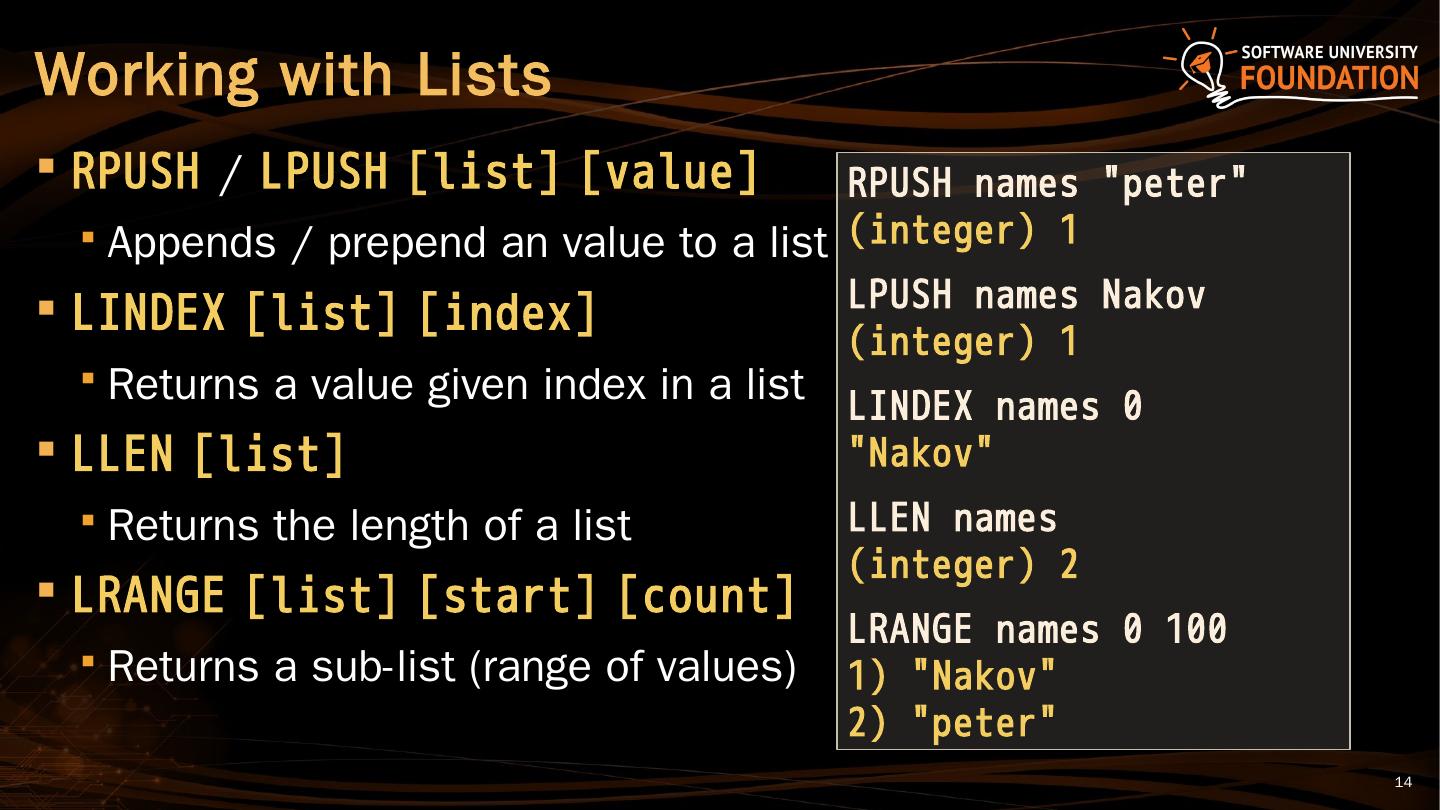Click the '2) "peter"' result line

point(951,724)
